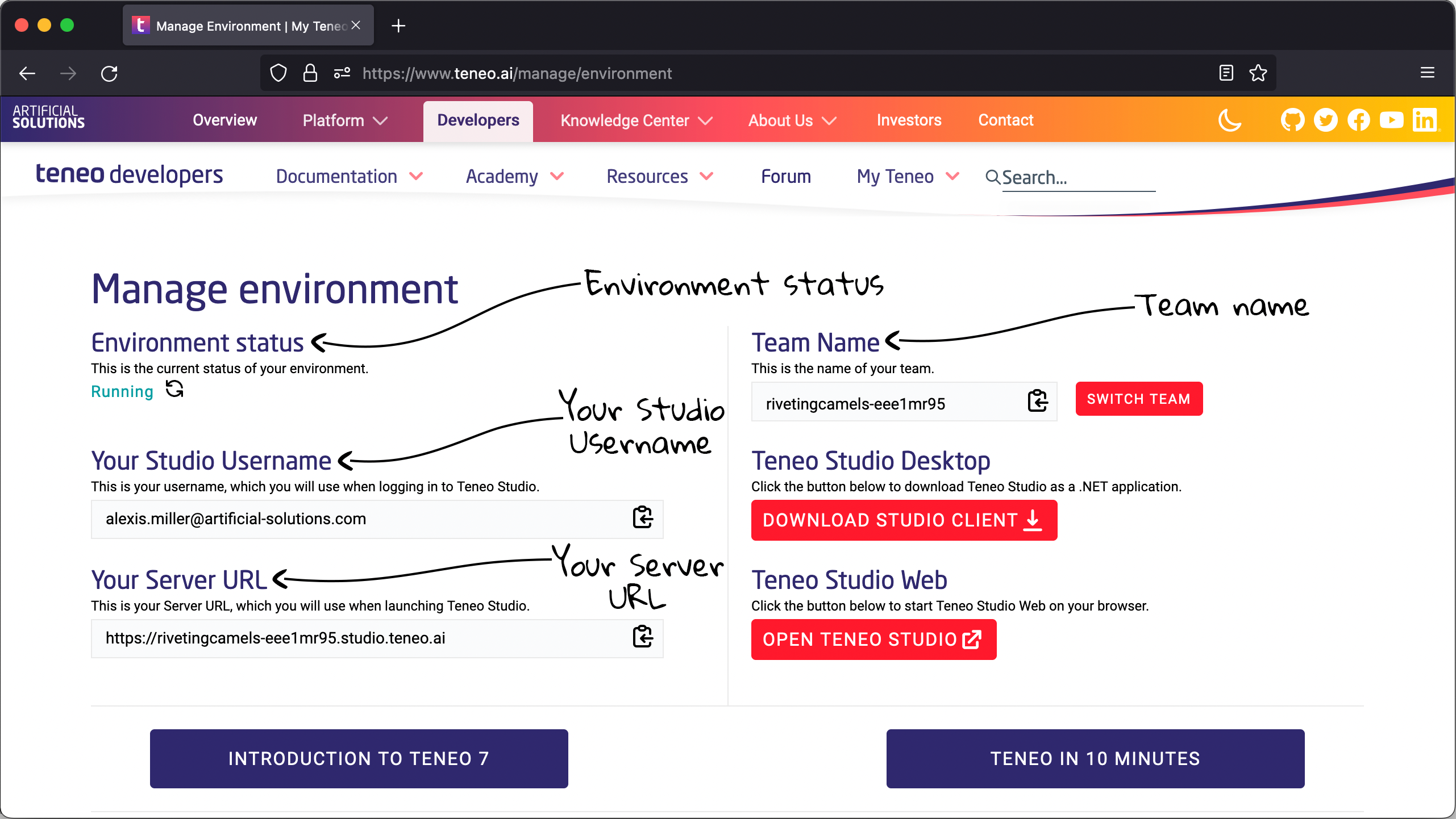Viewport: 1456px width, 819px height.
Task: Toggle reader view in address bar
Action: 1226,73
